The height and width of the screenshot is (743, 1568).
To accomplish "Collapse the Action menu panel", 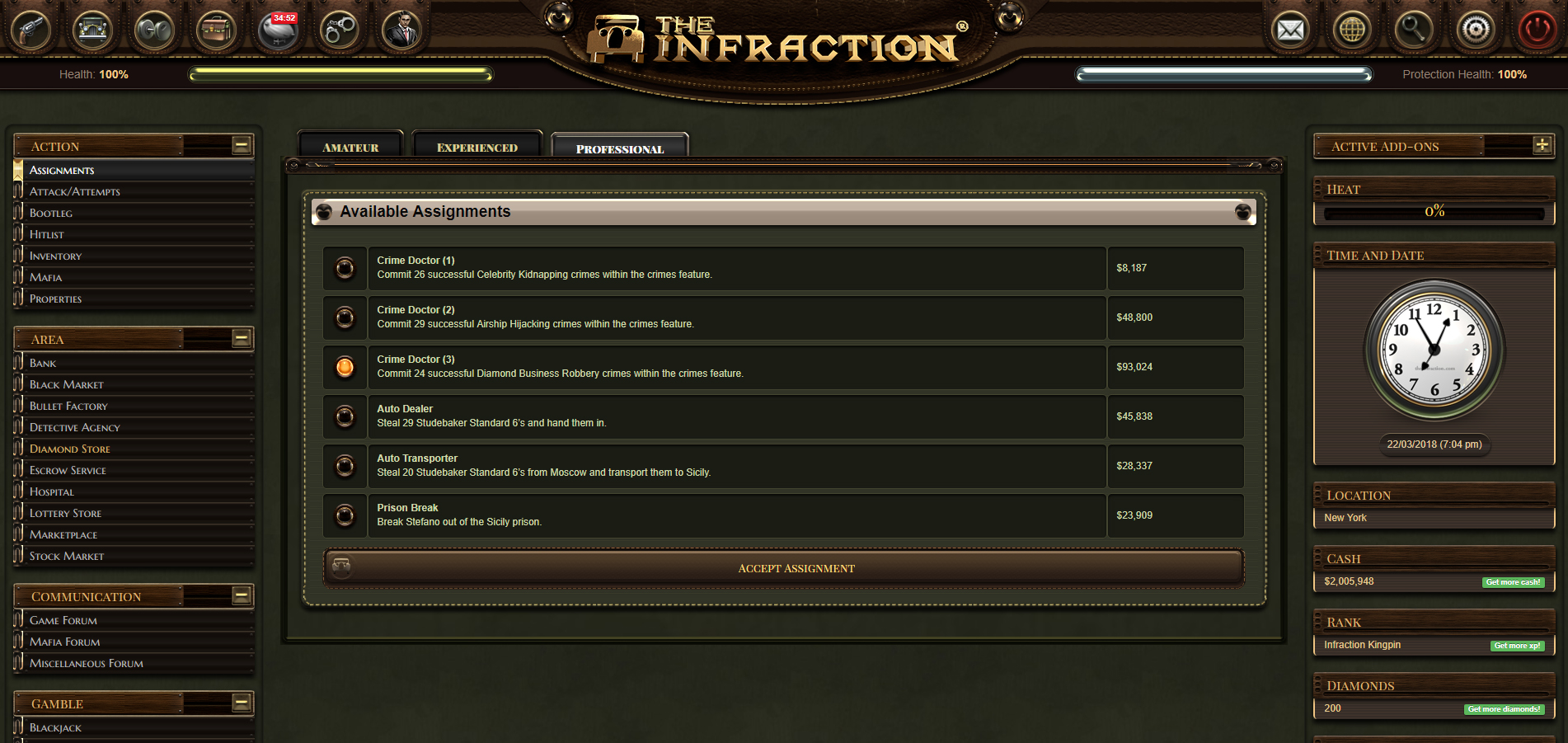I will 242,146.
